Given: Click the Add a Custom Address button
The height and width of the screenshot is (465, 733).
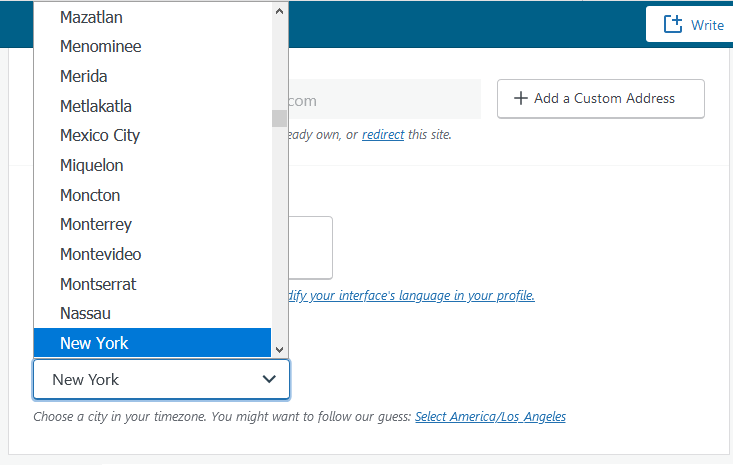Looking at the screenshot, I should 600,99.
